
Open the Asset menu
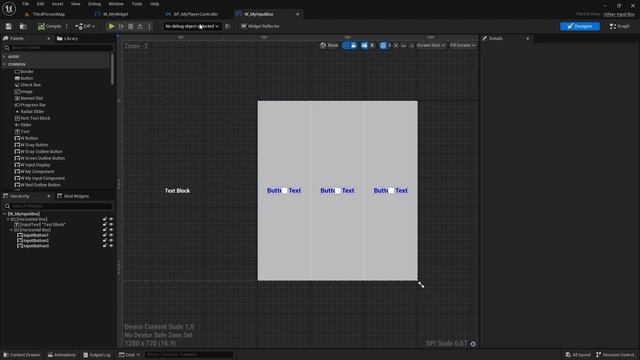(x=58, y=4)
